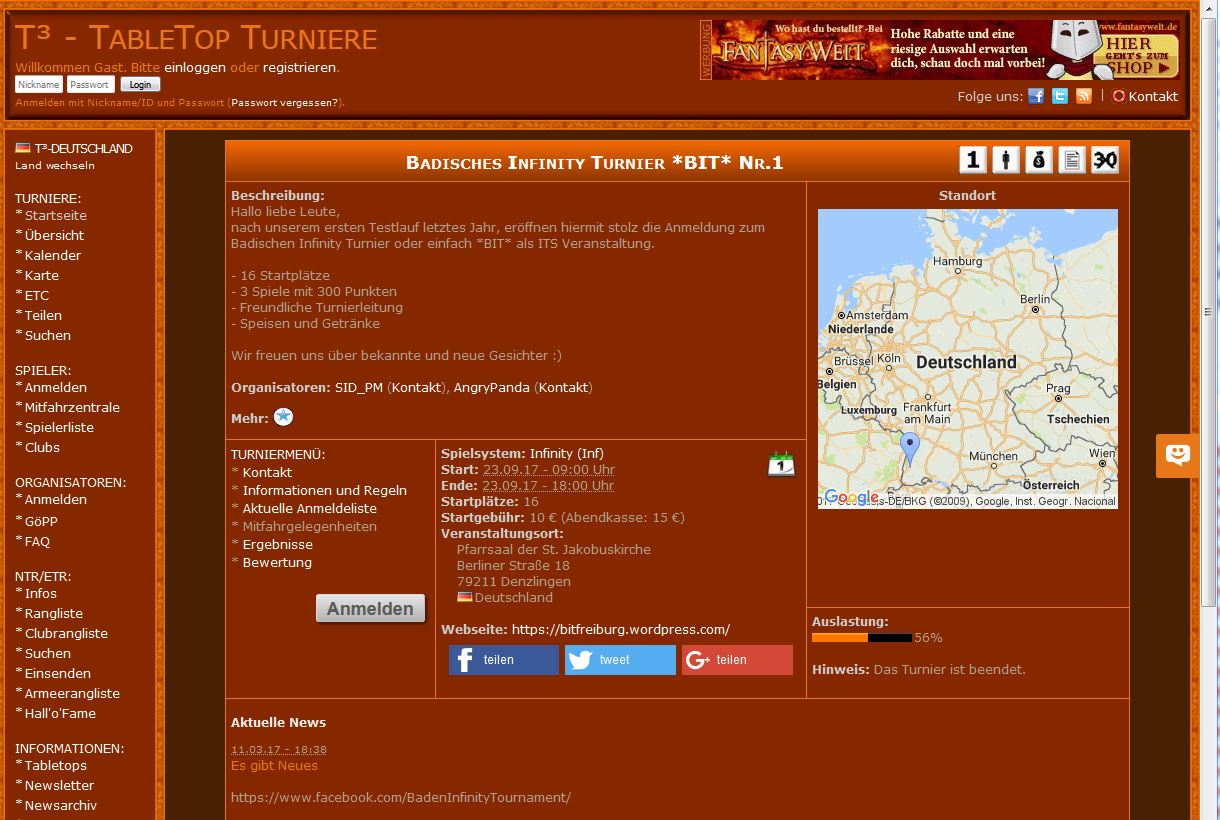Click the blue star icon next to Mehr
Screen dimensions: 1220x820
click(283, 418)
